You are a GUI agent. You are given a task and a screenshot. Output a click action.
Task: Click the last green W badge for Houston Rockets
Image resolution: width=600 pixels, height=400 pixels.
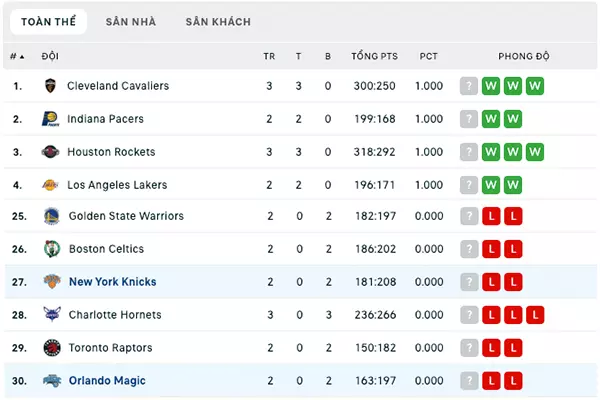535,152
